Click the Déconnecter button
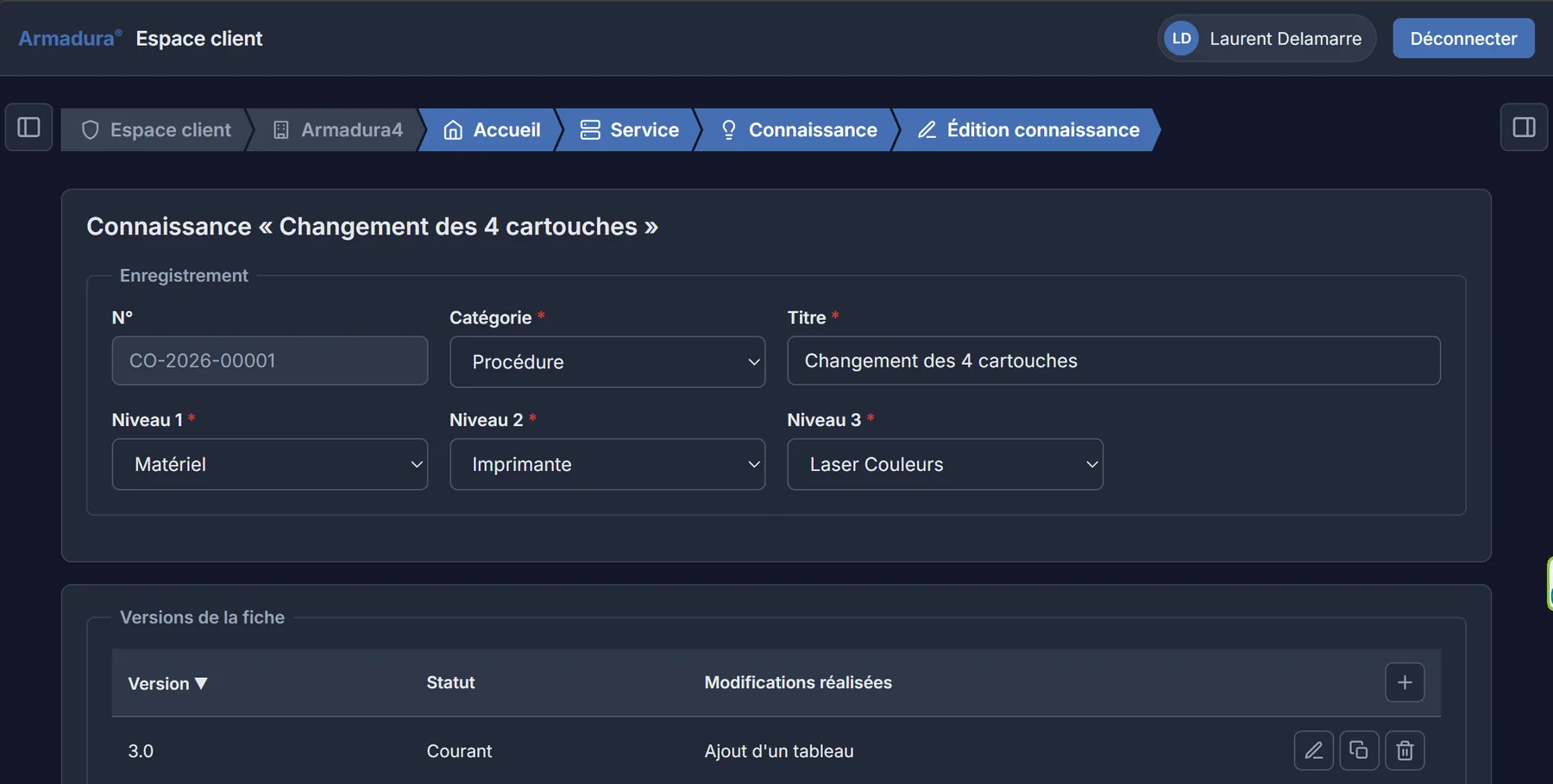Image resolution: width=1553 pixels, height=784 pixels. click(1463, 38)
